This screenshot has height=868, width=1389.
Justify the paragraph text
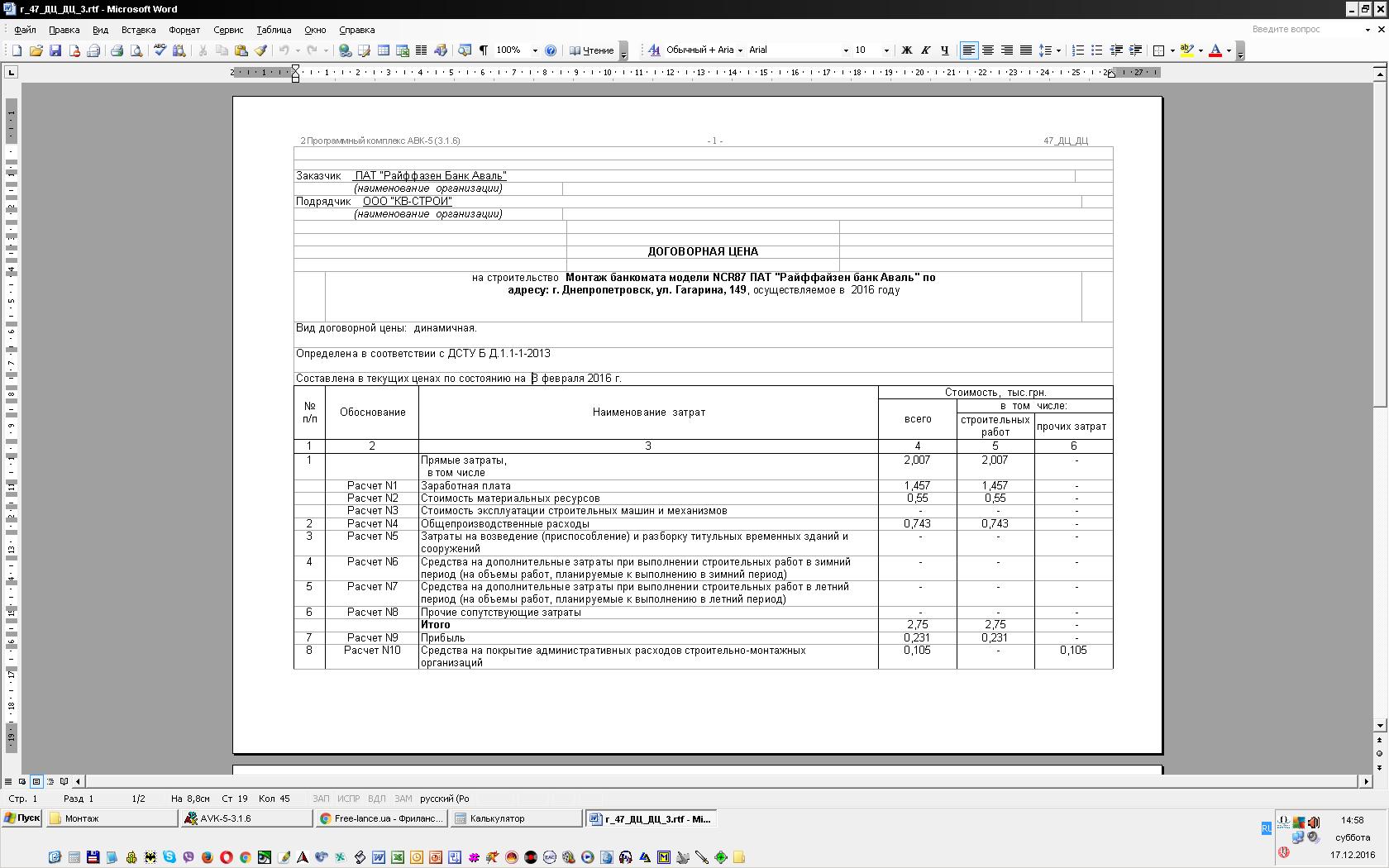coord(1025,50)
